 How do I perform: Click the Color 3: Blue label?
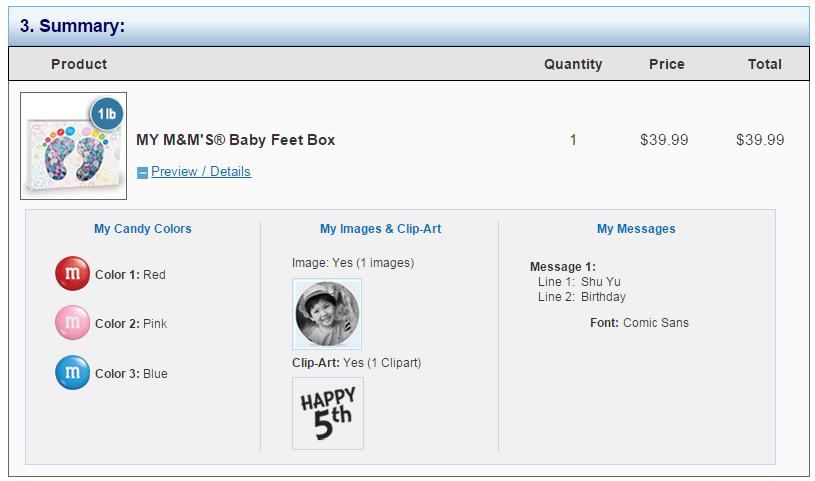point(132,373)
